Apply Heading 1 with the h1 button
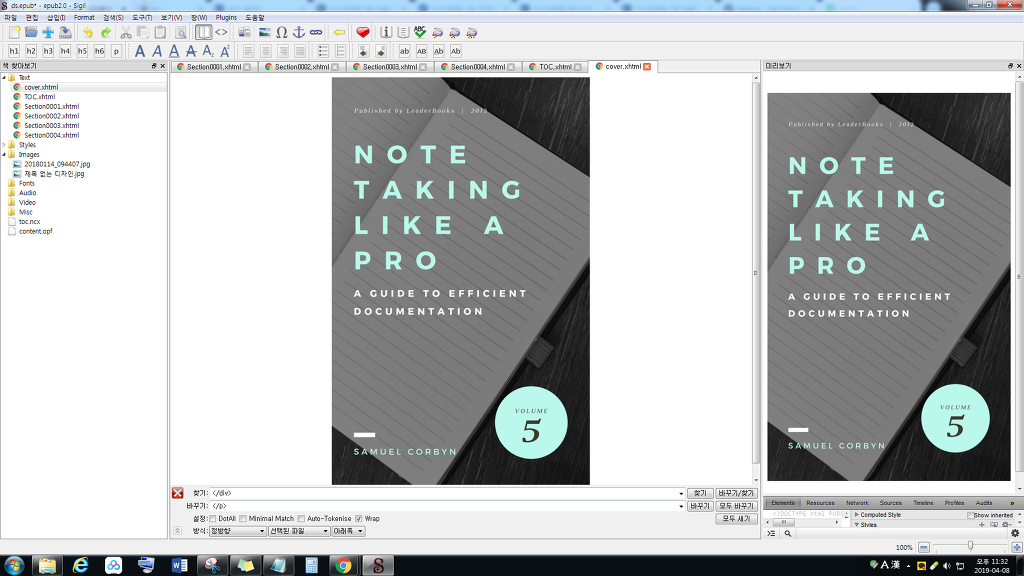Viewport: 1024px width, 576px height. pos(14,51)
